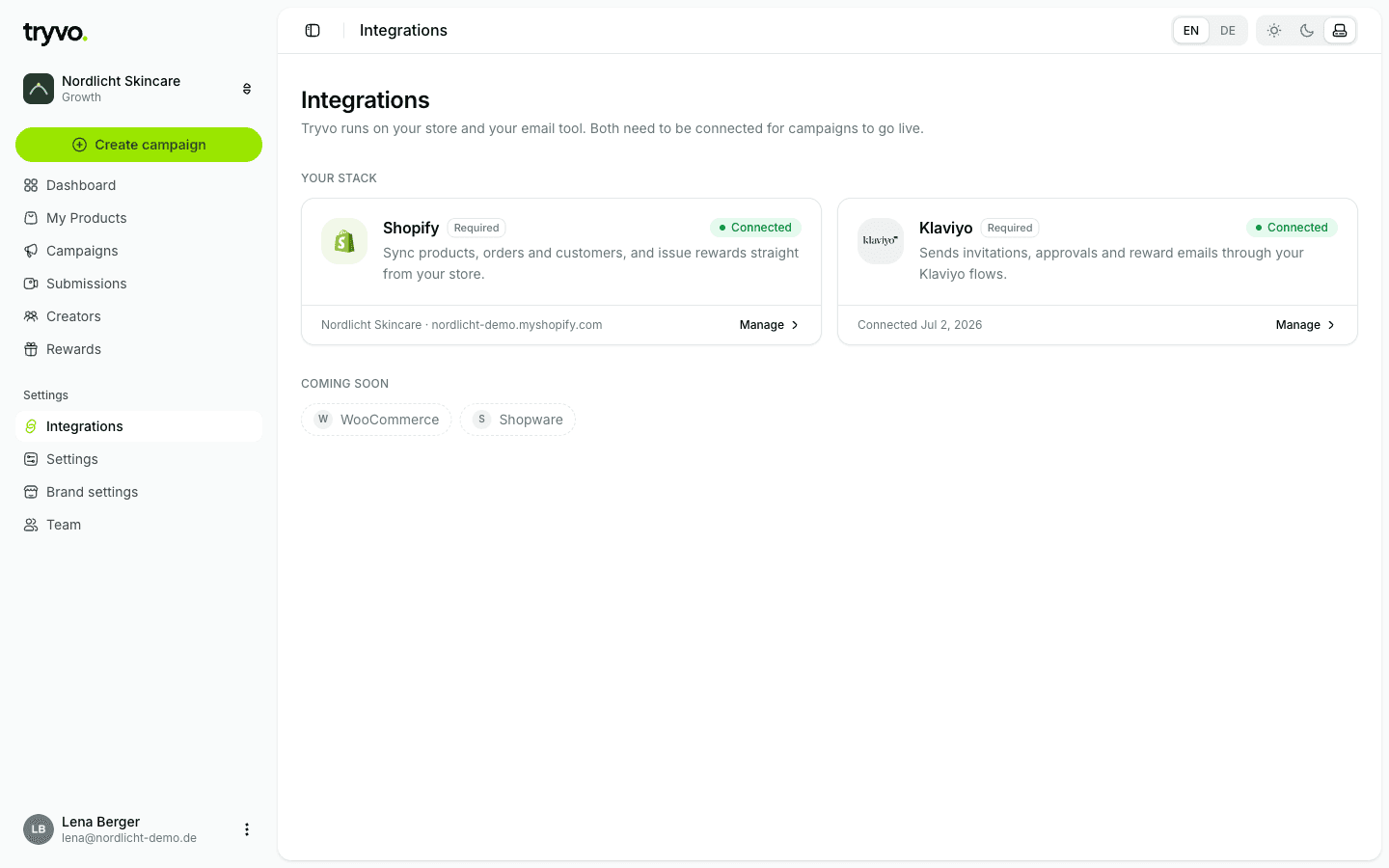
Task: Switch language to EN
Action: 1191,31
